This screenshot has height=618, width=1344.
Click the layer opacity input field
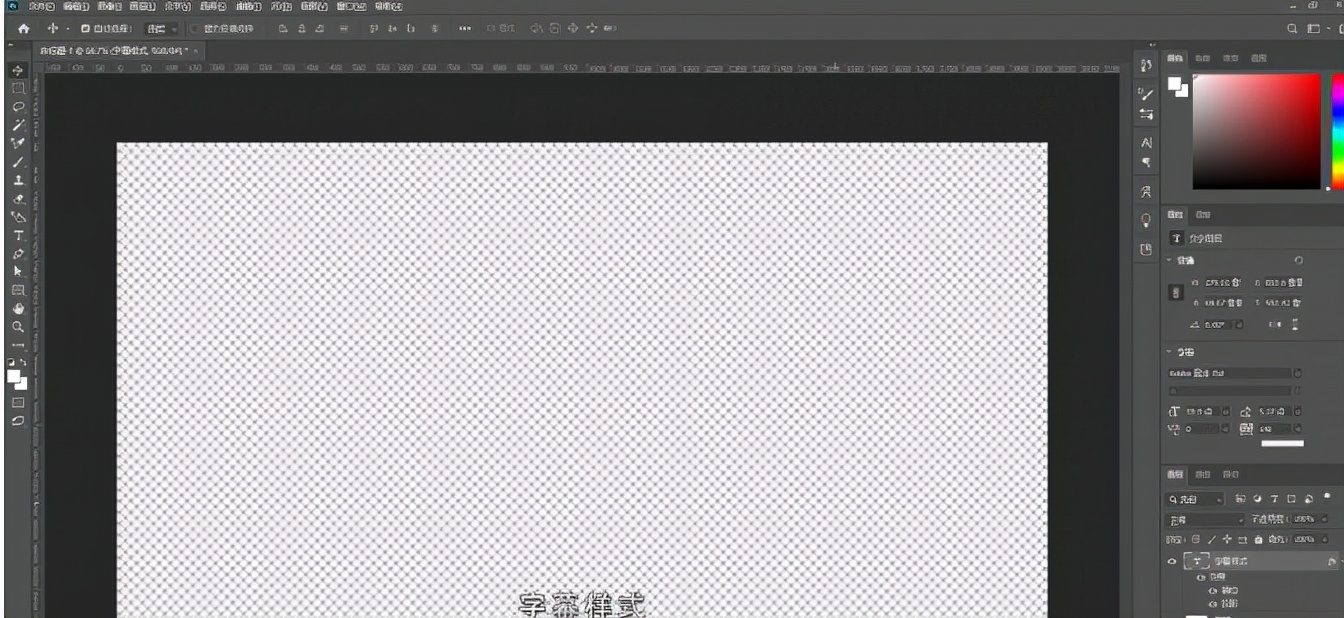click(1304, 520)
